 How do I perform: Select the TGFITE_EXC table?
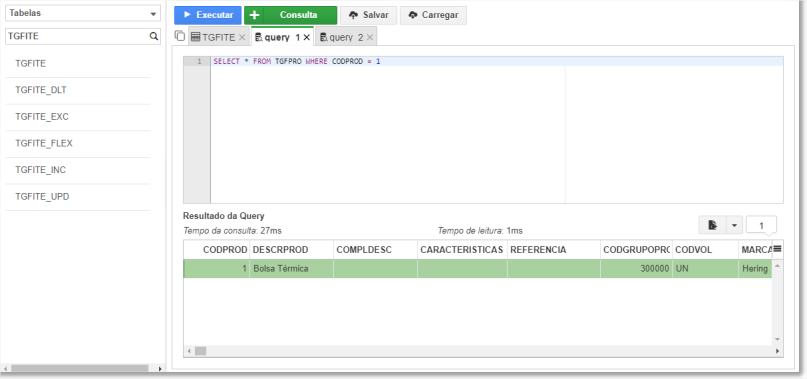(x=78, y=117)
